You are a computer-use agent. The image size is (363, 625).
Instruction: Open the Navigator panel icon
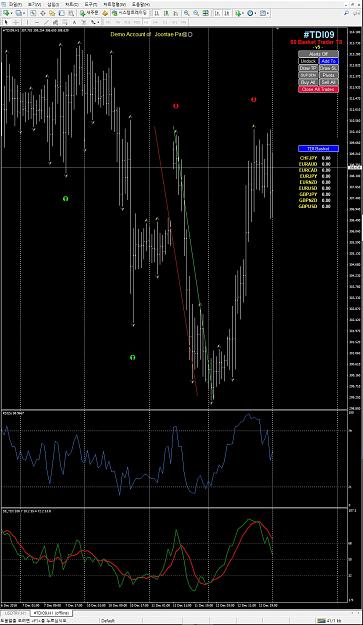pyautogui.click(x=51, y=13)
